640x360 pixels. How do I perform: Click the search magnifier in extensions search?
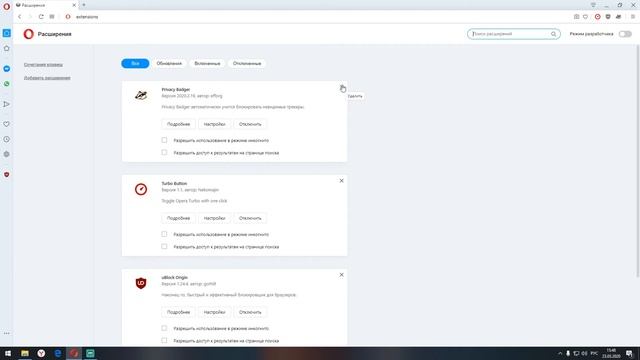click(x=553, y=34)
